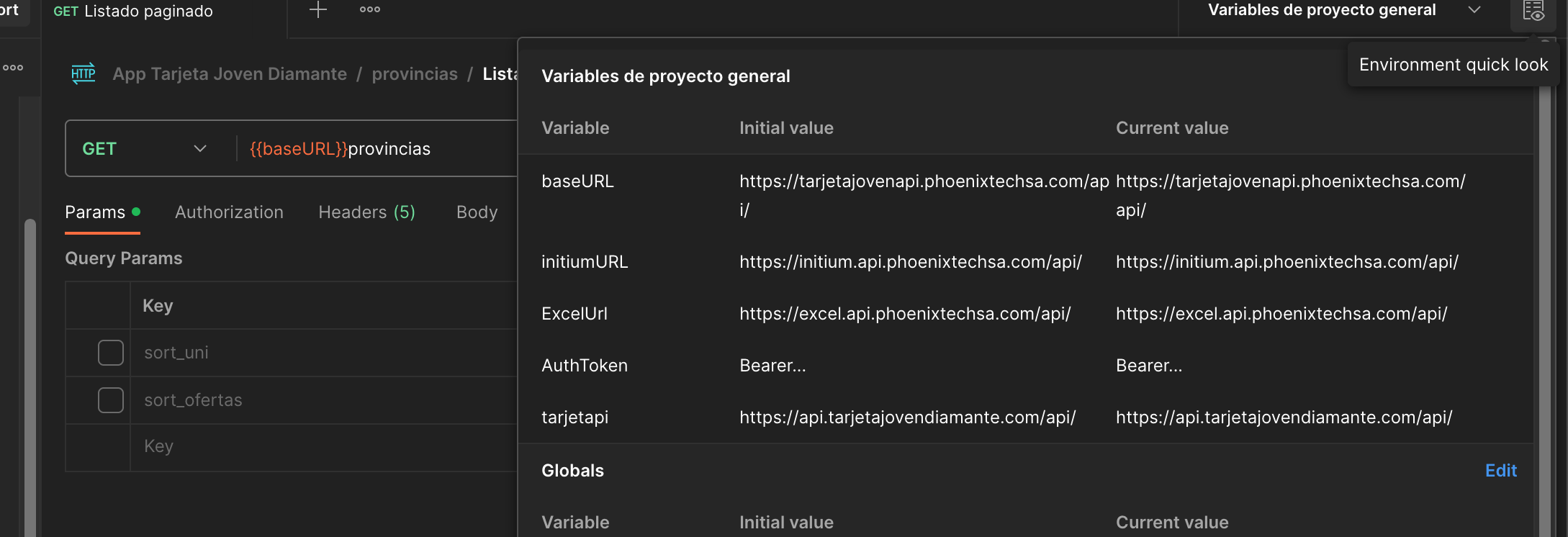
Task: Open the Body tab
Action: tap(477, 212)
